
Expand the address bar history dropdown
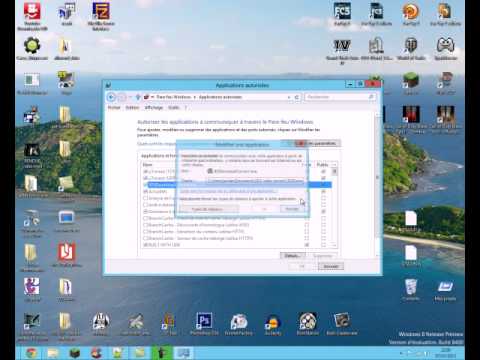point(289,97)
